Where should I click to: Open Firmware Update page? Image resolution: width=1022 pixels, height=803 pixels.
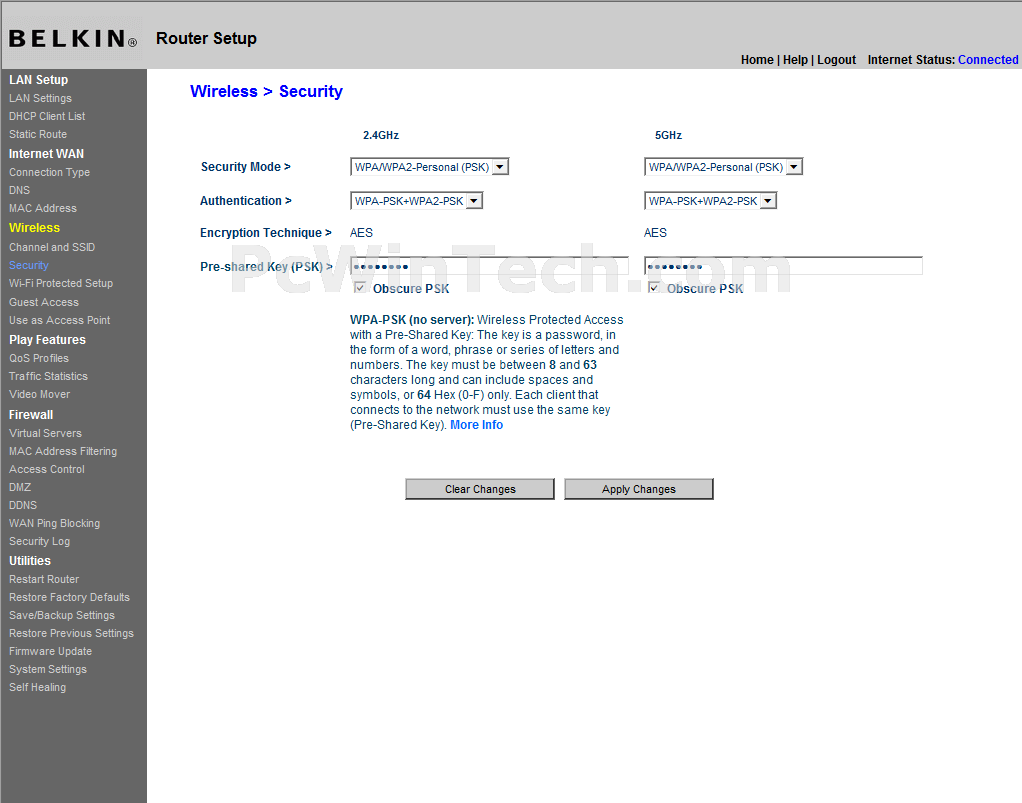(x=50, y=651)
